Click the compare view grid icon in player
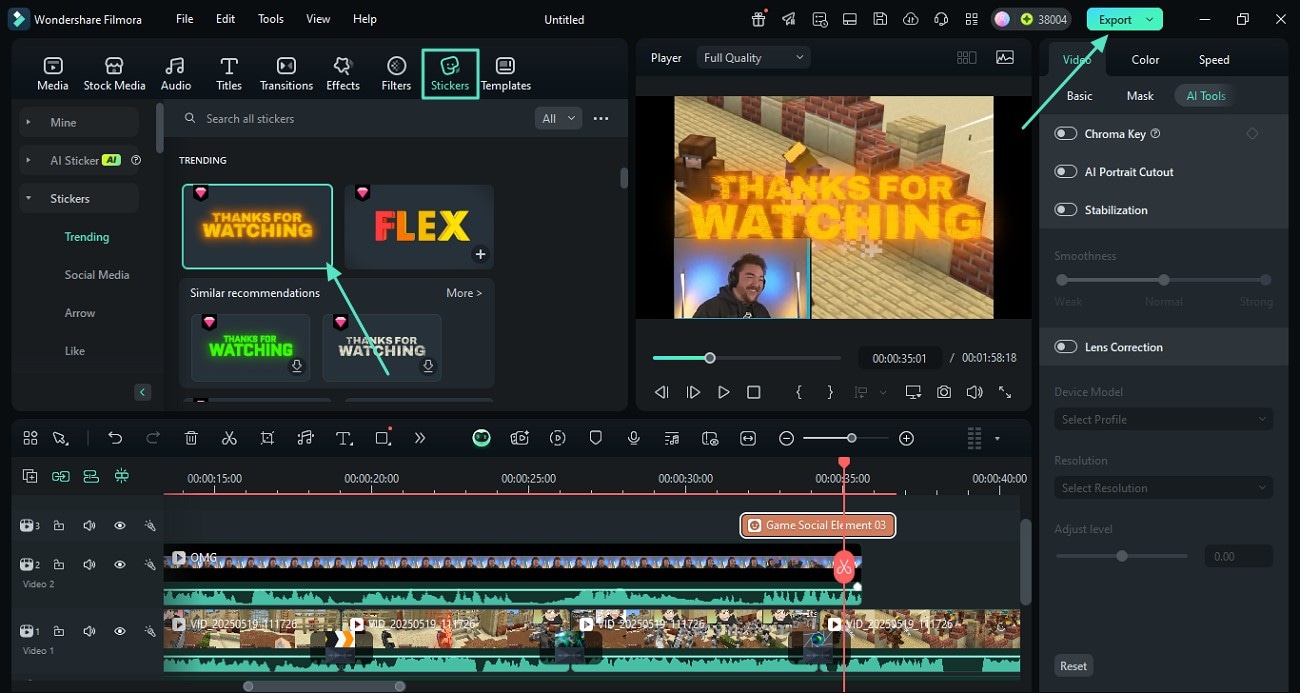 point(966,58)
